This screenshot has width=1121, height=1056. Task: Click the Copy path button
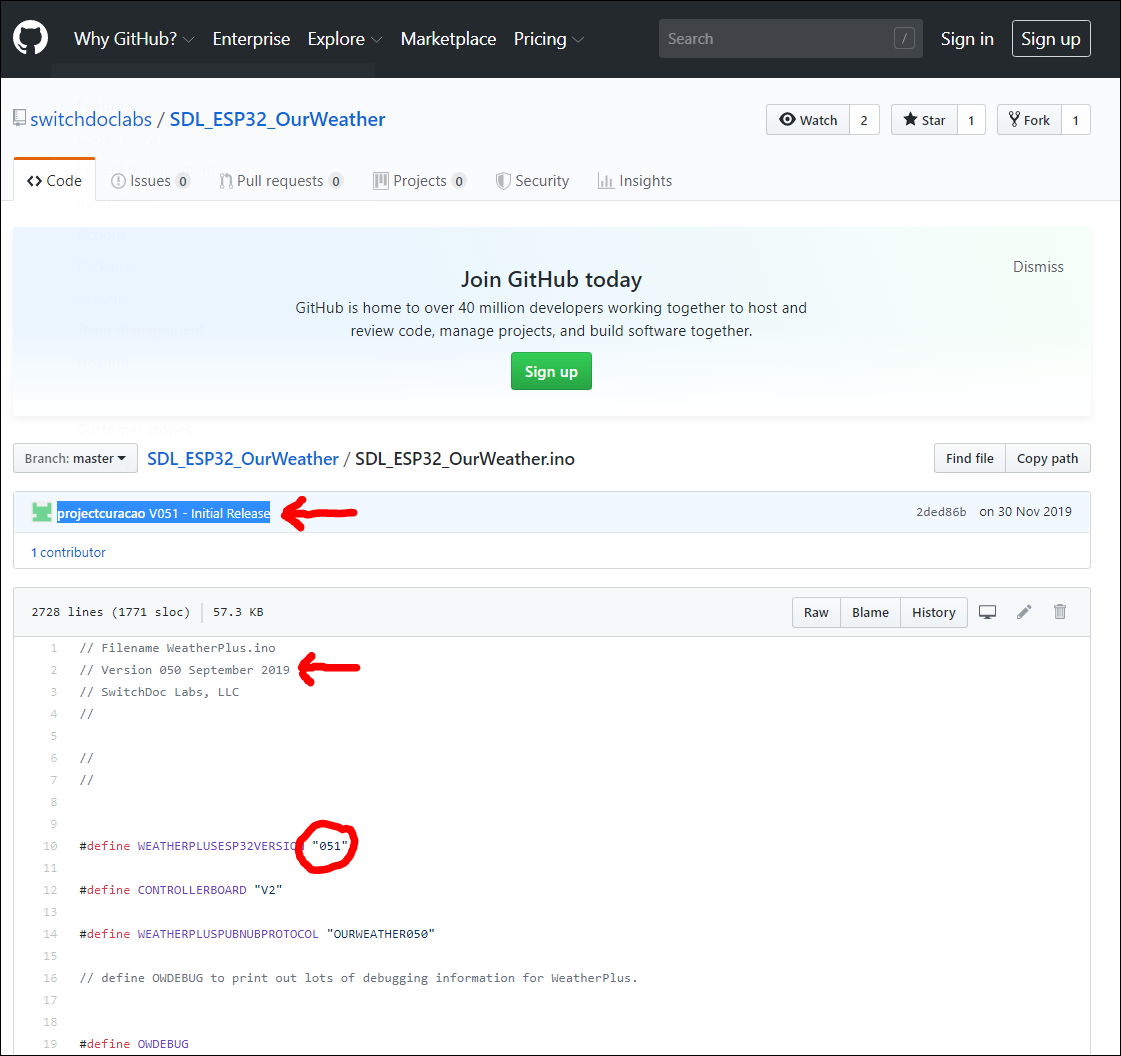tap(1047, 458)
